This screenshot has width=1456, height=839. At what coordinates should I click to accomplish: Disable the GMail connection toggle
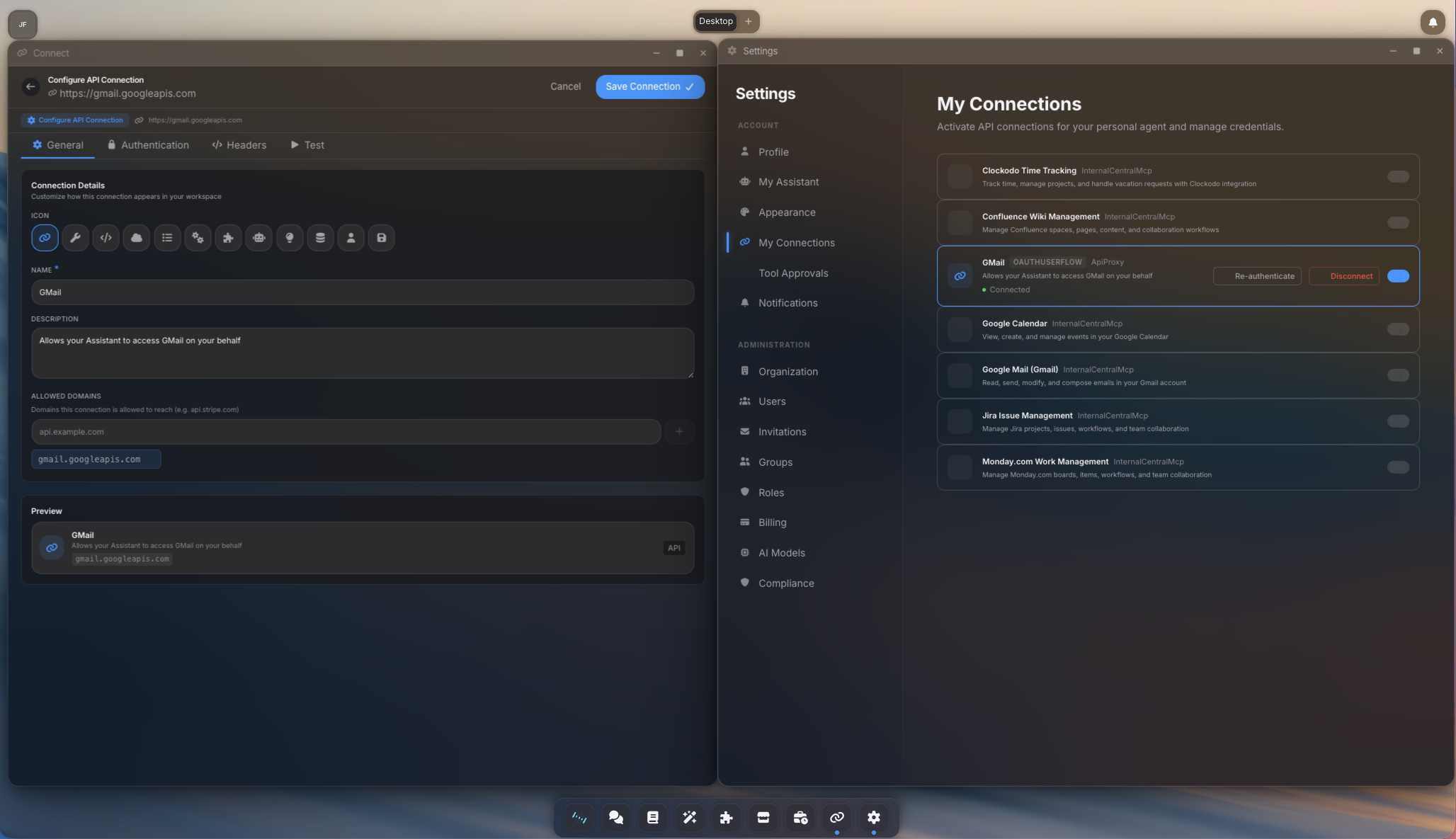(1398, 276)
